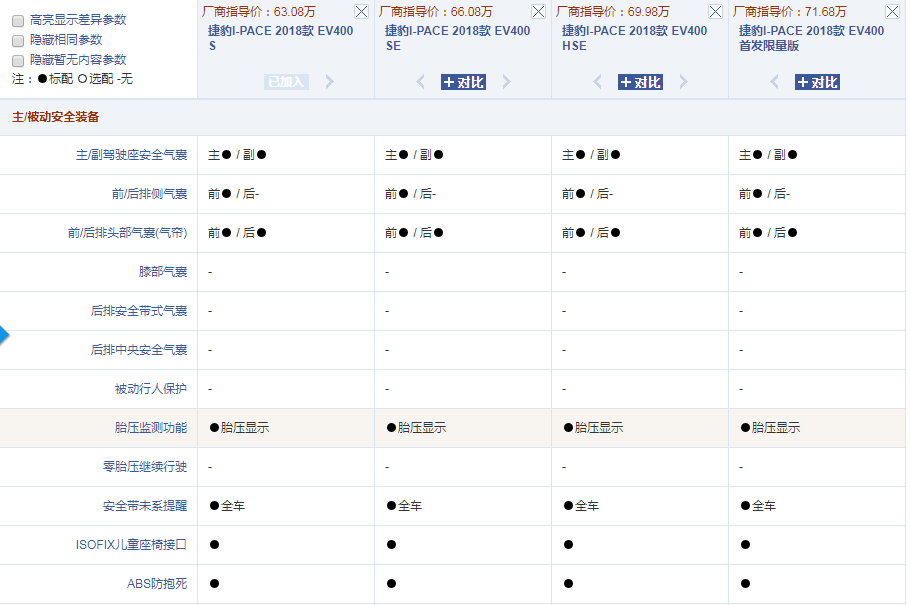Open the 捷豹I-PACE 2018款 EV400 S model link at 63.08万
The width and height of the screenshot is (911, 605).
click(x=281, y=38)
